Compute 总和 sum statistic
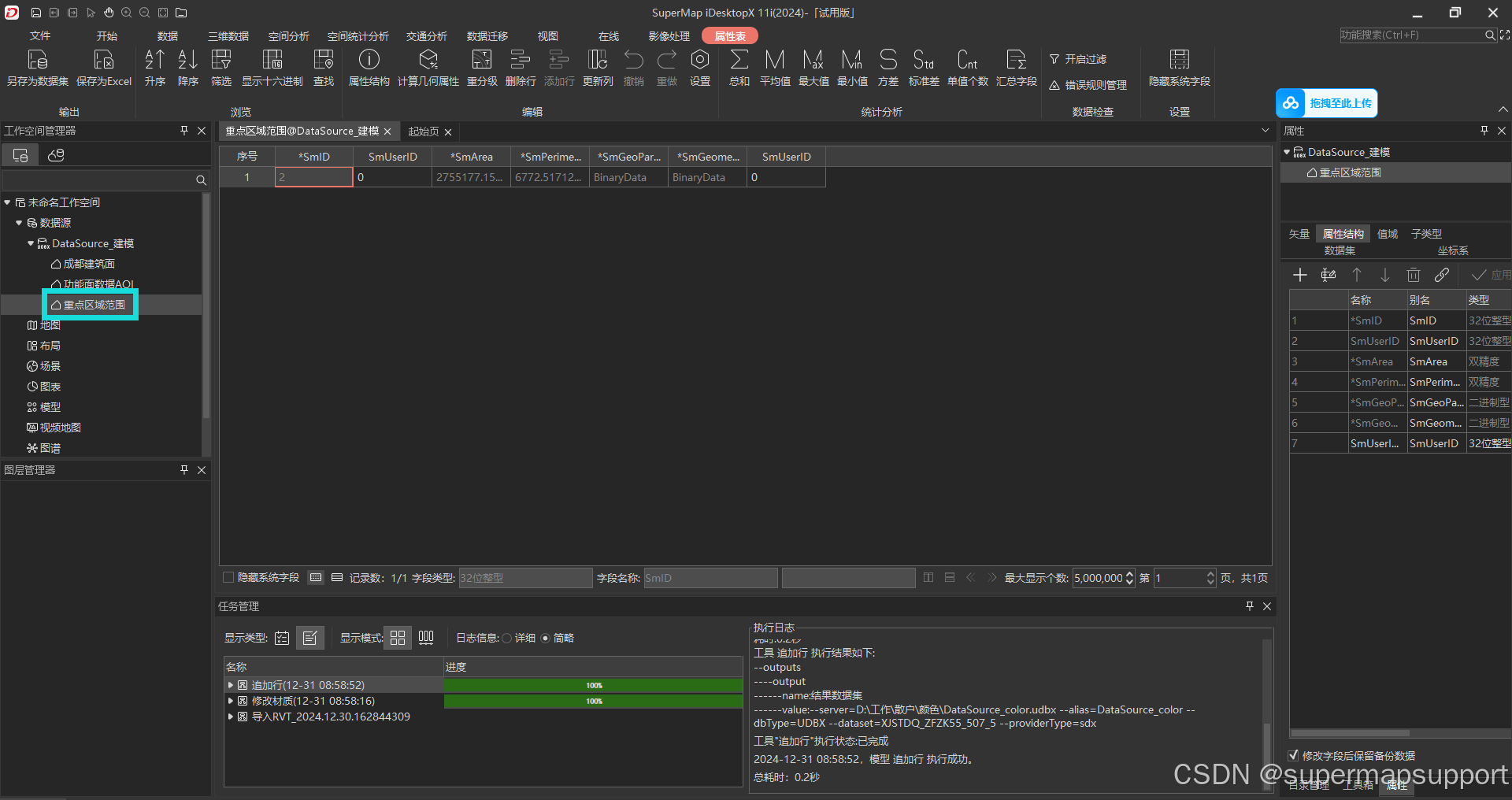This screenshot has height=800, width=1512. (x=739, y=60)
